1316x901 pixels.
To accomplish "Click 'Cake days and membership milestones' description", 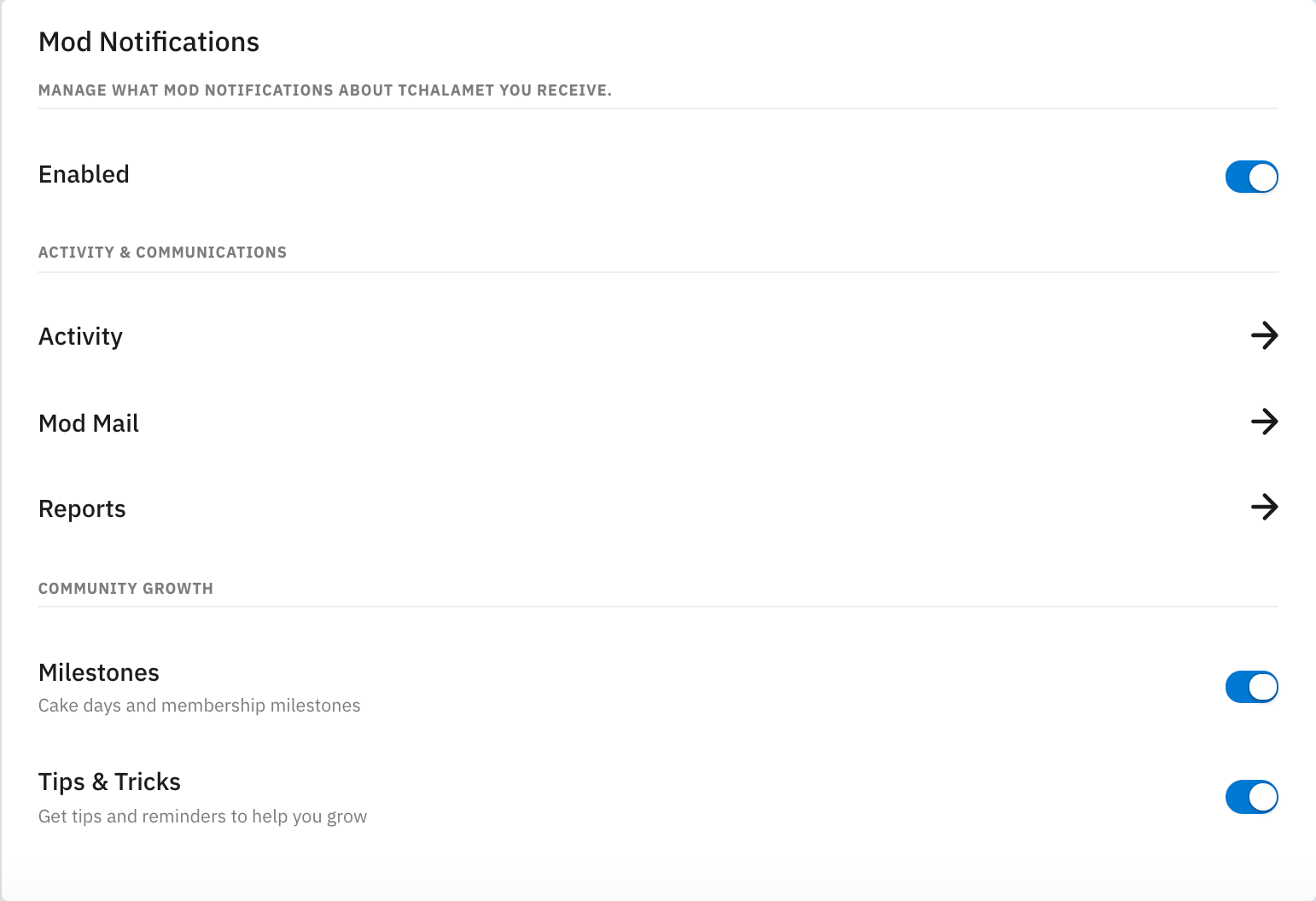I will coord(199,706).
